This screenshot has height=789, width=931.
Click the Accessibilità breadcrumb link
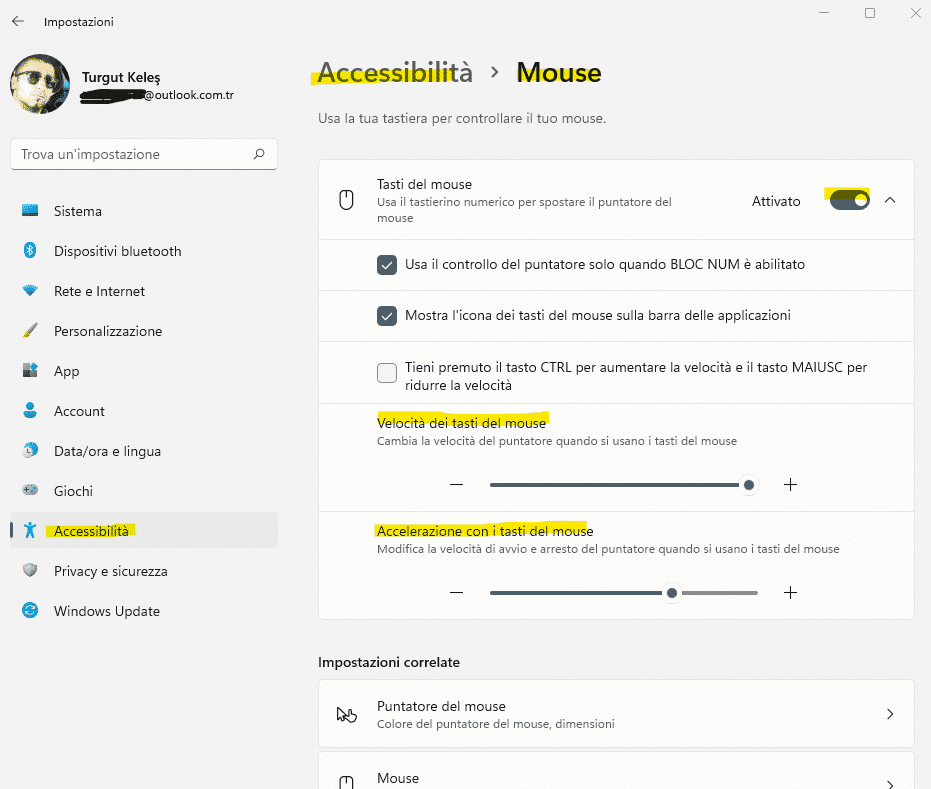pyautogui.click(x=394, y=73)
